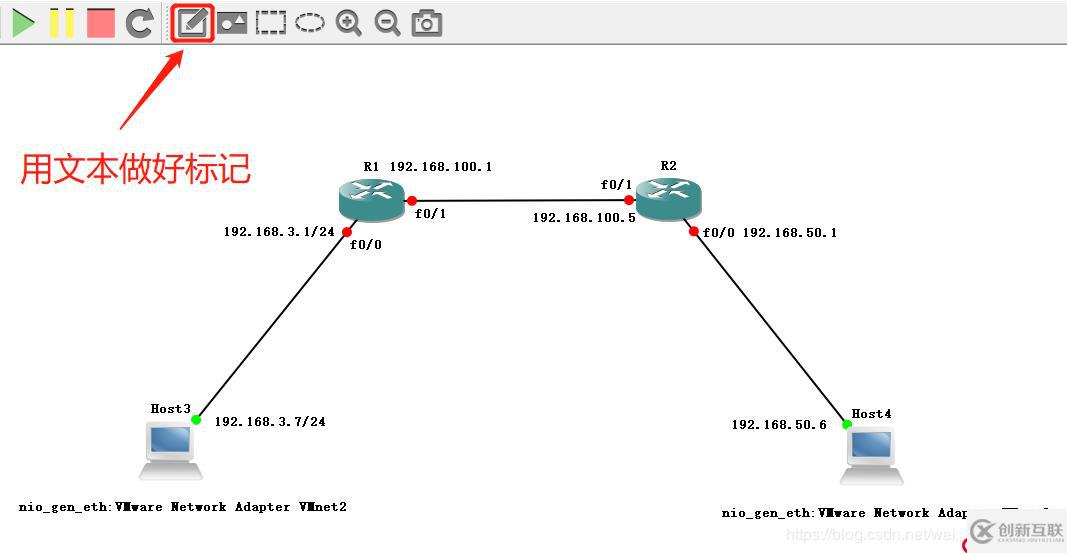Click the nio_gen_eth label under Host4
1067x553 pixels.
tap(844, 513)
